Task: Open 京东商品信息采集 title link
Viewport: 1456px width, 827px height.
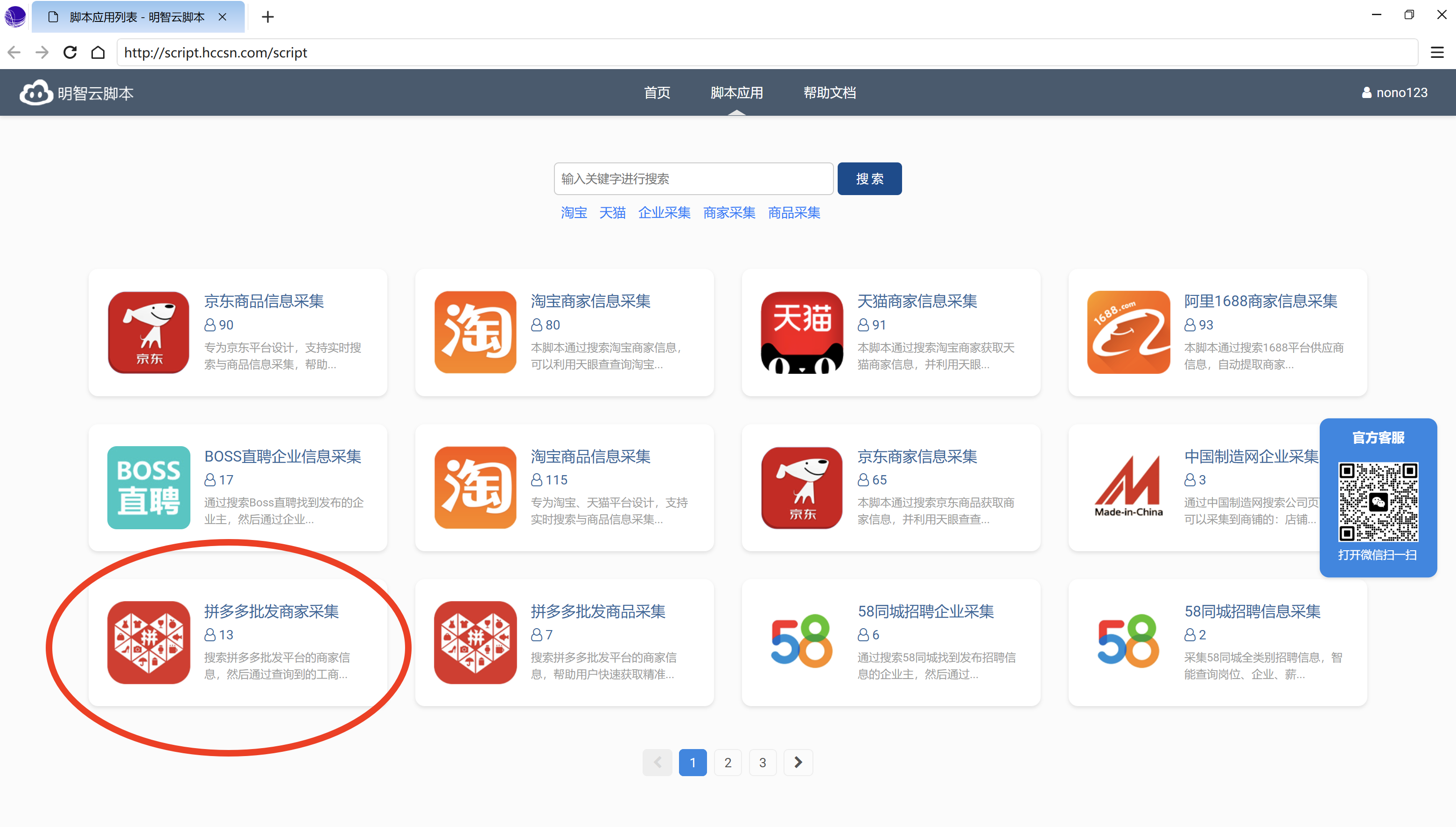Action: point(264,301)
